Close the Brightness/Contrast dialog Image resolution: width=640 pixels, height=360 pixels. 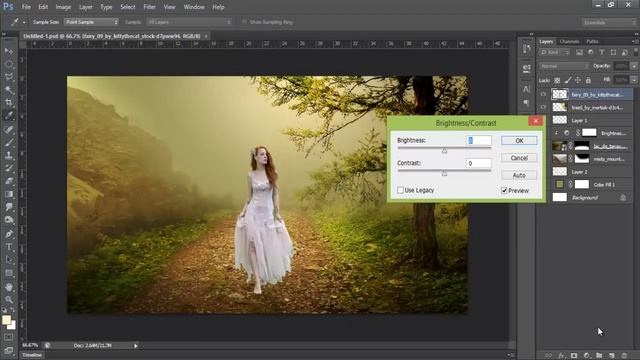pos(536,121)
